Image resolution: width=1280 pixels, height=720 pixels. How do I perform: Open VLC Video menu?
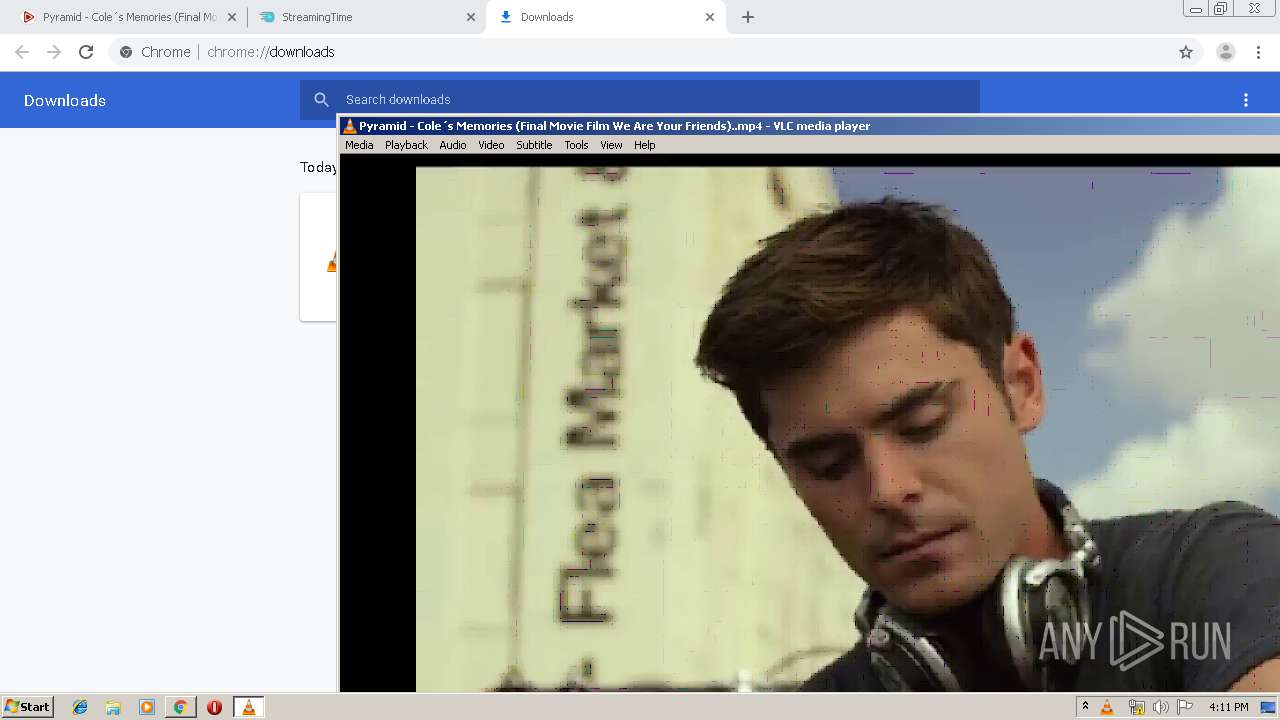pyautogui.click(x=491, y=145)
